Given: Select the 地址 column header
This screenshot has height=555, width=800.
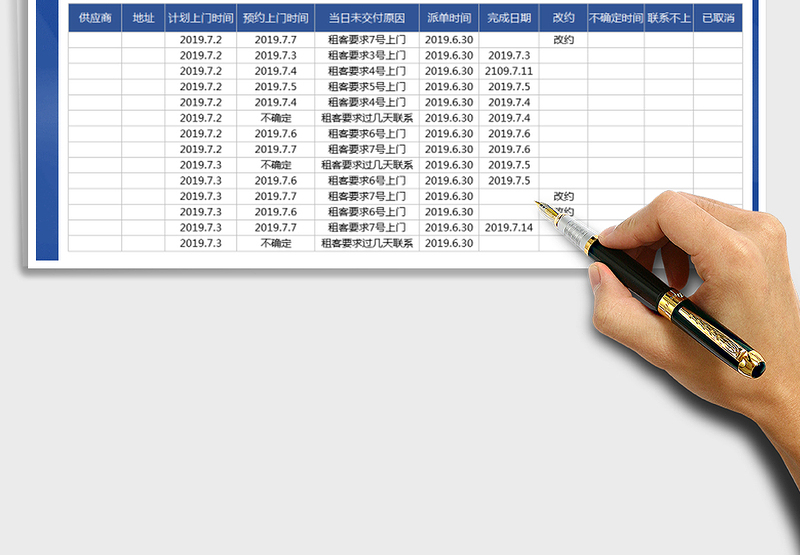Looking at the screenshot, I should point(144,18).
